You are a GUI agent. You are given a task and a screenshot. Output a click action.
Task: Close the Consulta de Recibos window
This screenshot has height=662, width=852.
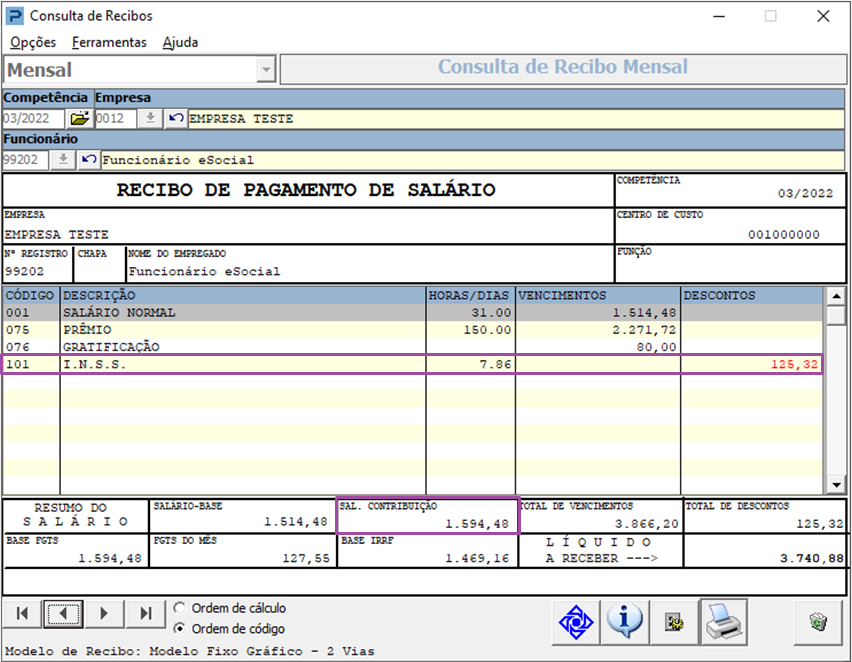point(823,16)
